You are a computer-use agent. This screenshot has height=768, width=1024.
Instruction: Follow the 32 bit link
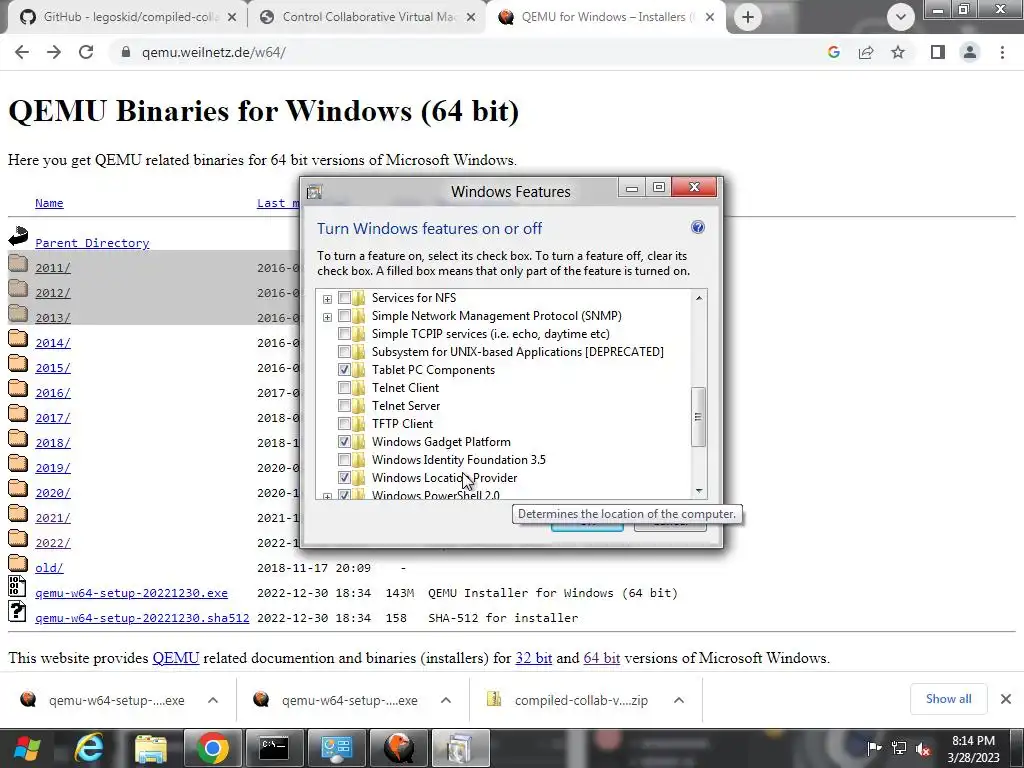coord(534,658)
